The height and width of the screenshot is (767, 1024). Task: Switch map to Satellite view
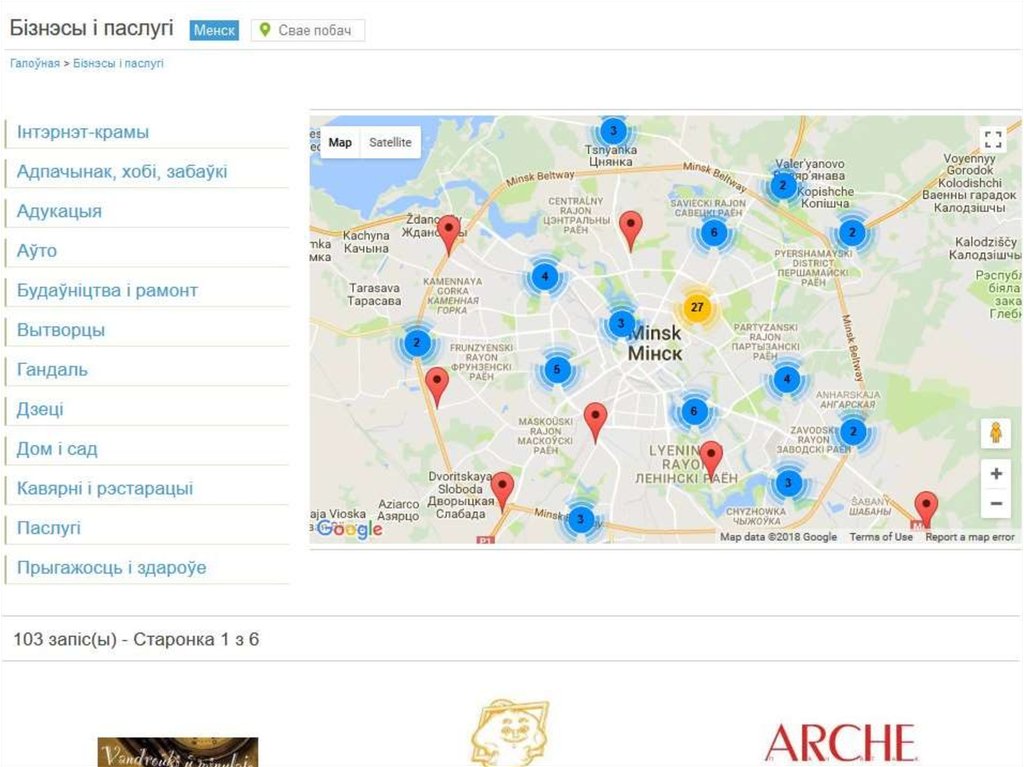pos(390,142)
